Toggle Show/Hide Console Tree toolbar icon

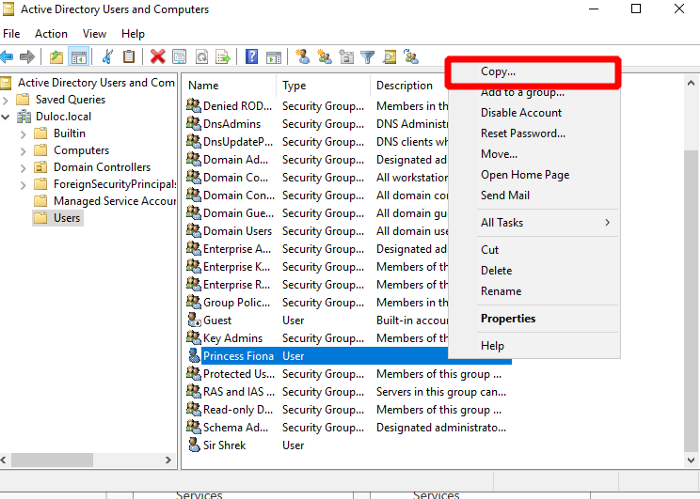[x=79, y=57]
